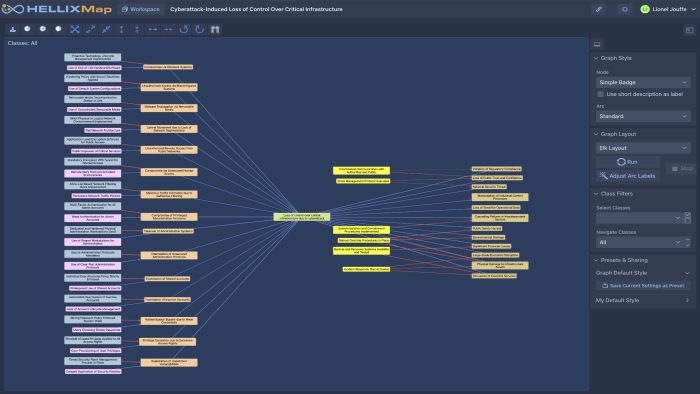The height and width of the screenshot is (394, 700).
Task: Rotate graph clockwise
Action: (200, 29)
